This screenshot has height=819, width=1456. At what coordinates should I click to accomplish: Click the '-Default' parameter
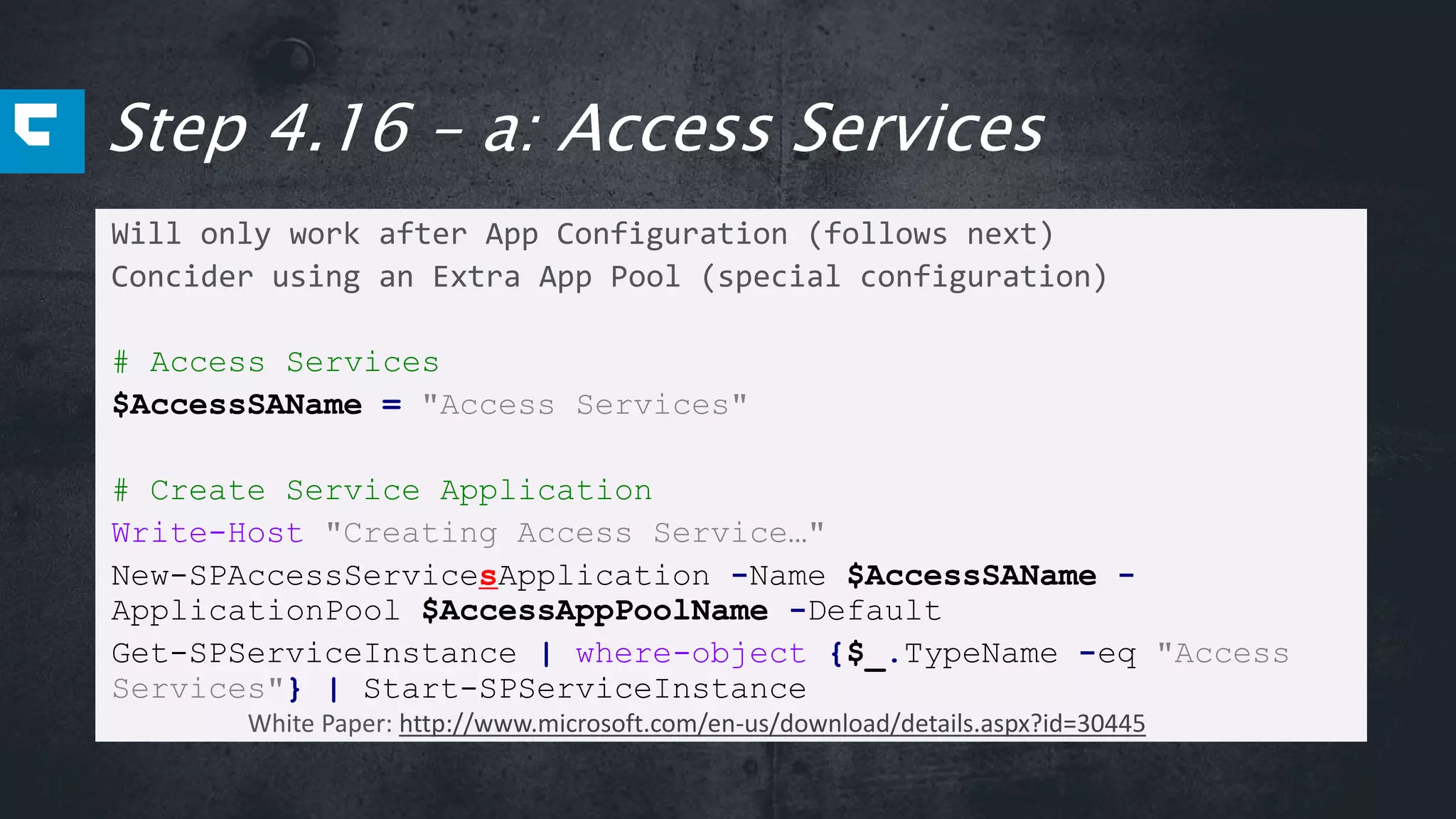tap(865, 611)
